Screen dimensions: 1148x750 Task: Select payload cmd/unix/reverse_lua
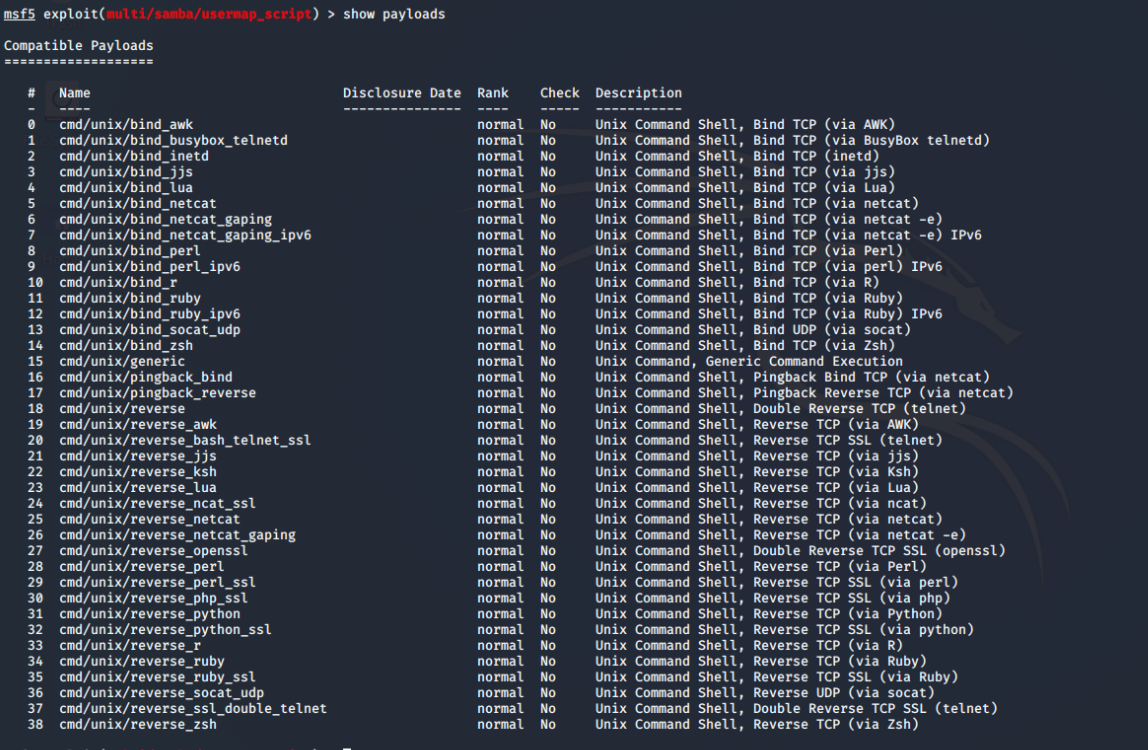click(x=138, y=487)
